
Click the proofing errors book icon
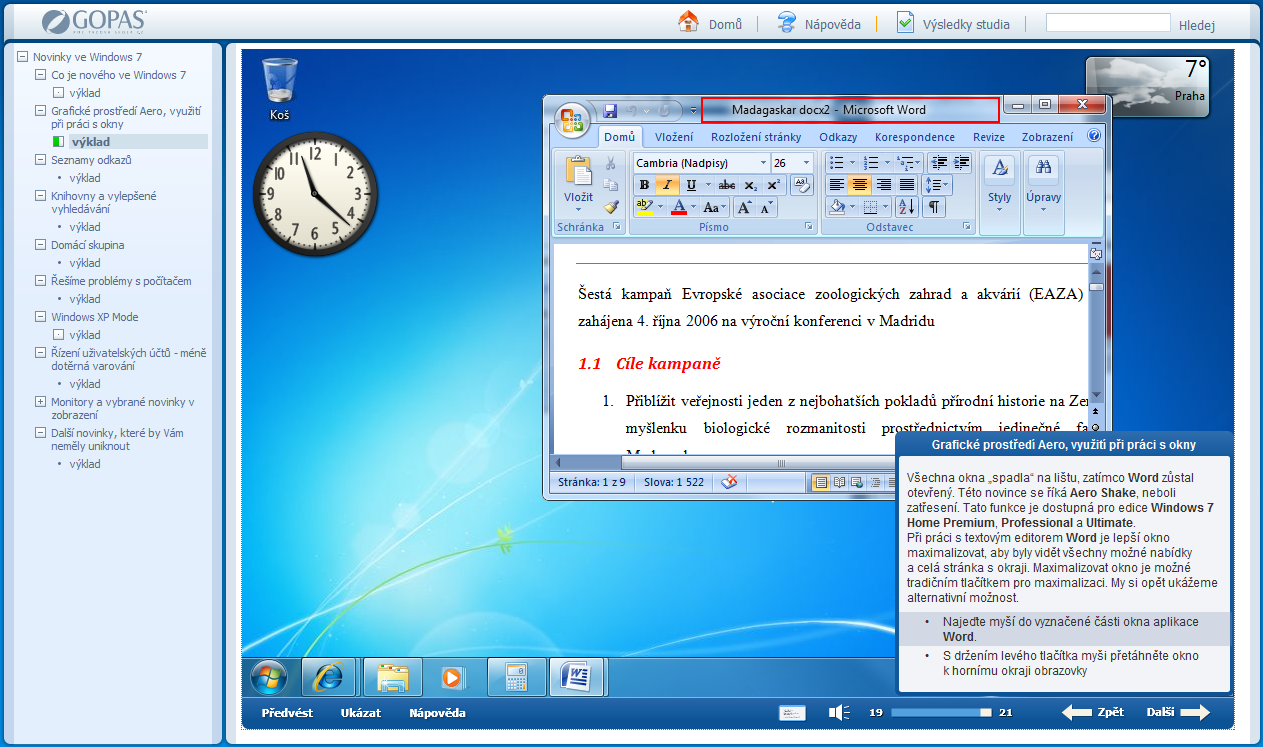730,482
